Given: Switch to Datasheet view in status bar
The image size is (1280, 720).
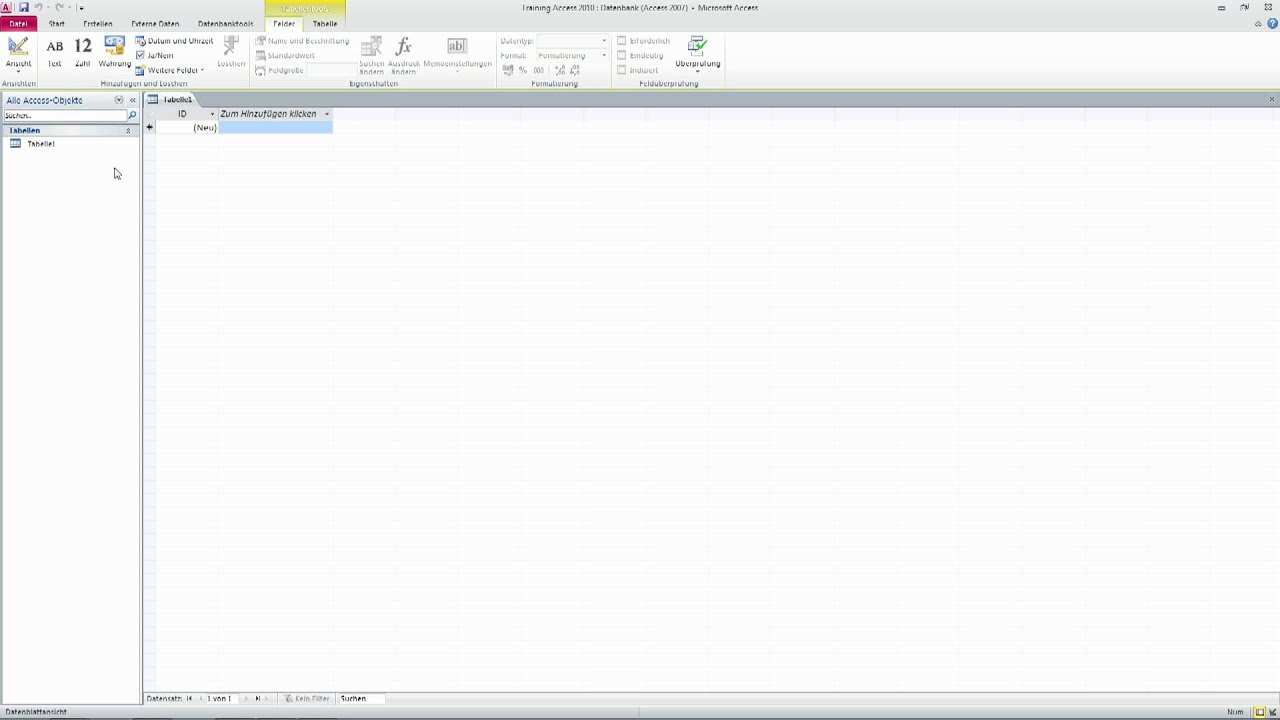Looking at the screenshot, I should coord(1260,712).
